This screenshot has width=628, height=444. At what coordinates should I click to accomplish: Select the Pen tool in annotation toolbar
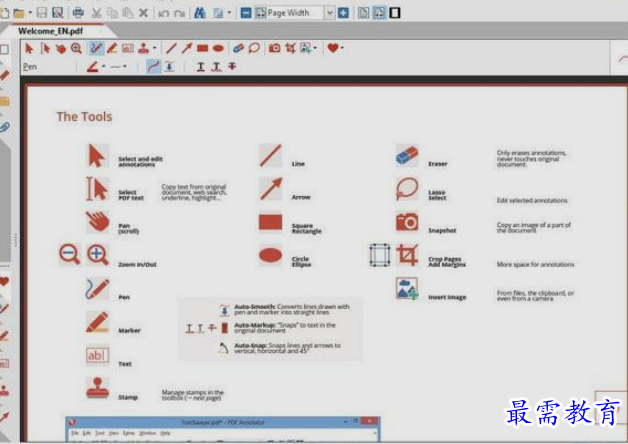click(96, 48)
